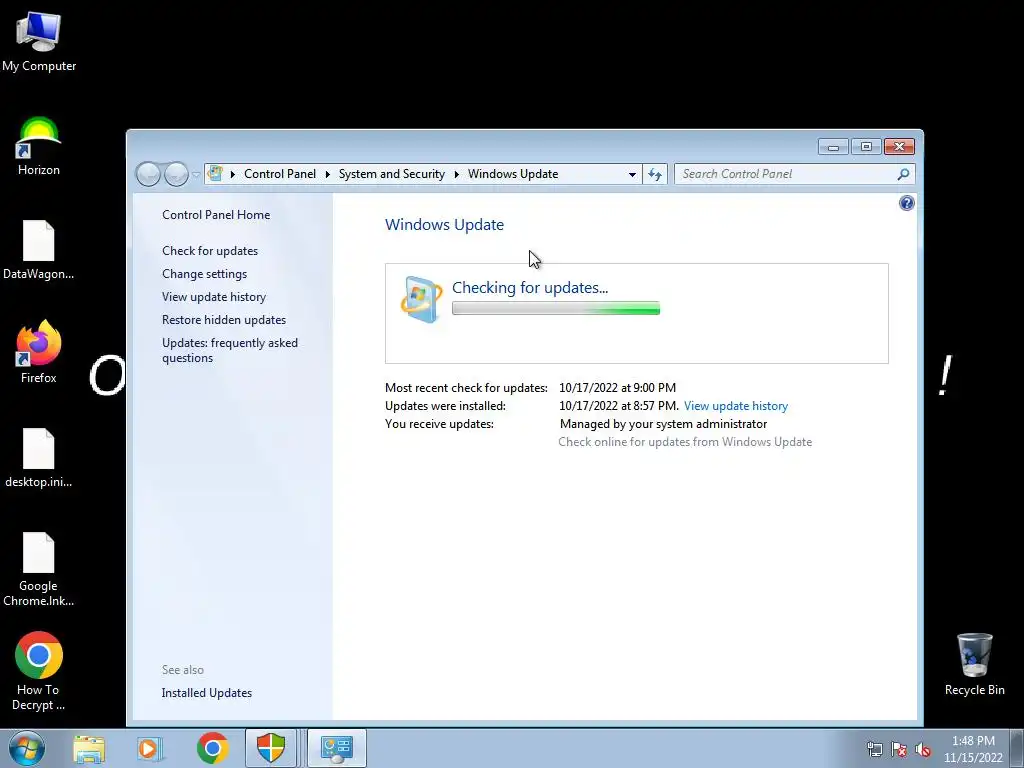Click the checking for updates progress bar
Screen dimensions: 1024x768
pyautogui.click(x=556, y=308)
